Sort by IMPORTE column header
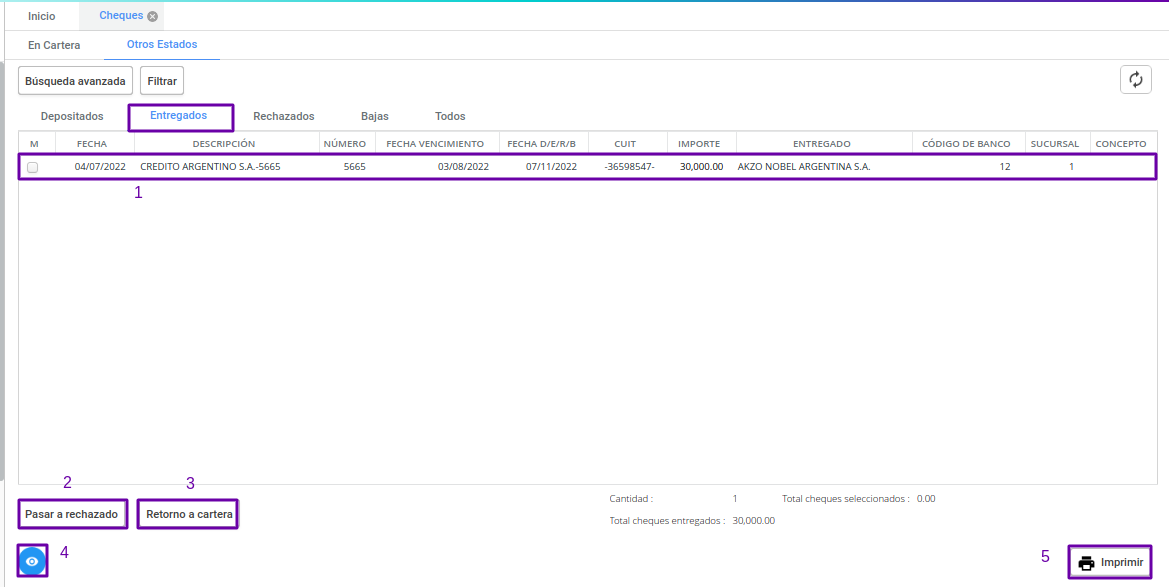 click(x=699, y=144)
